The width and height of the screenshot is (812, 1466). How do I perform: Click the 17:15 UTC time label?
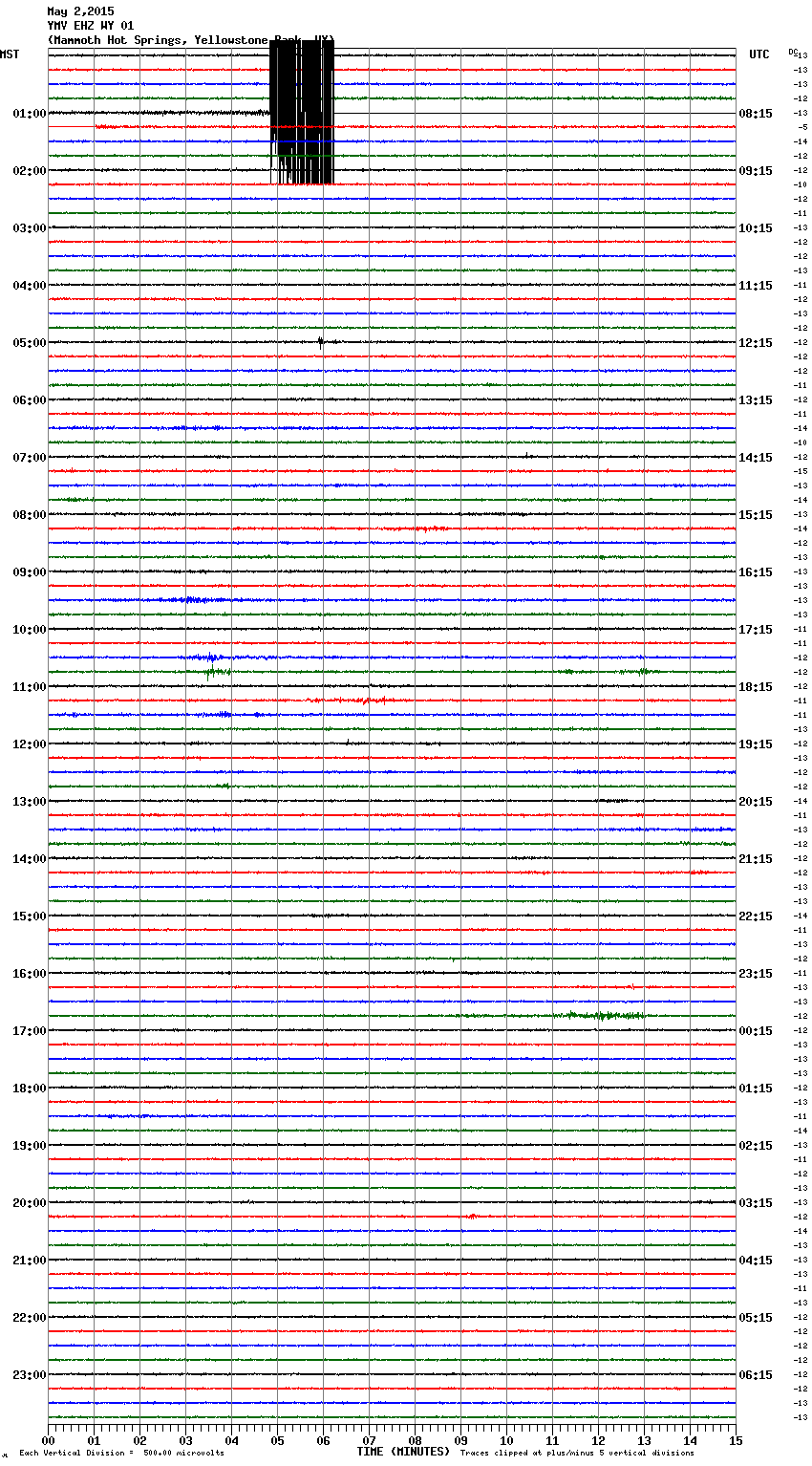(x=756, y=630)
